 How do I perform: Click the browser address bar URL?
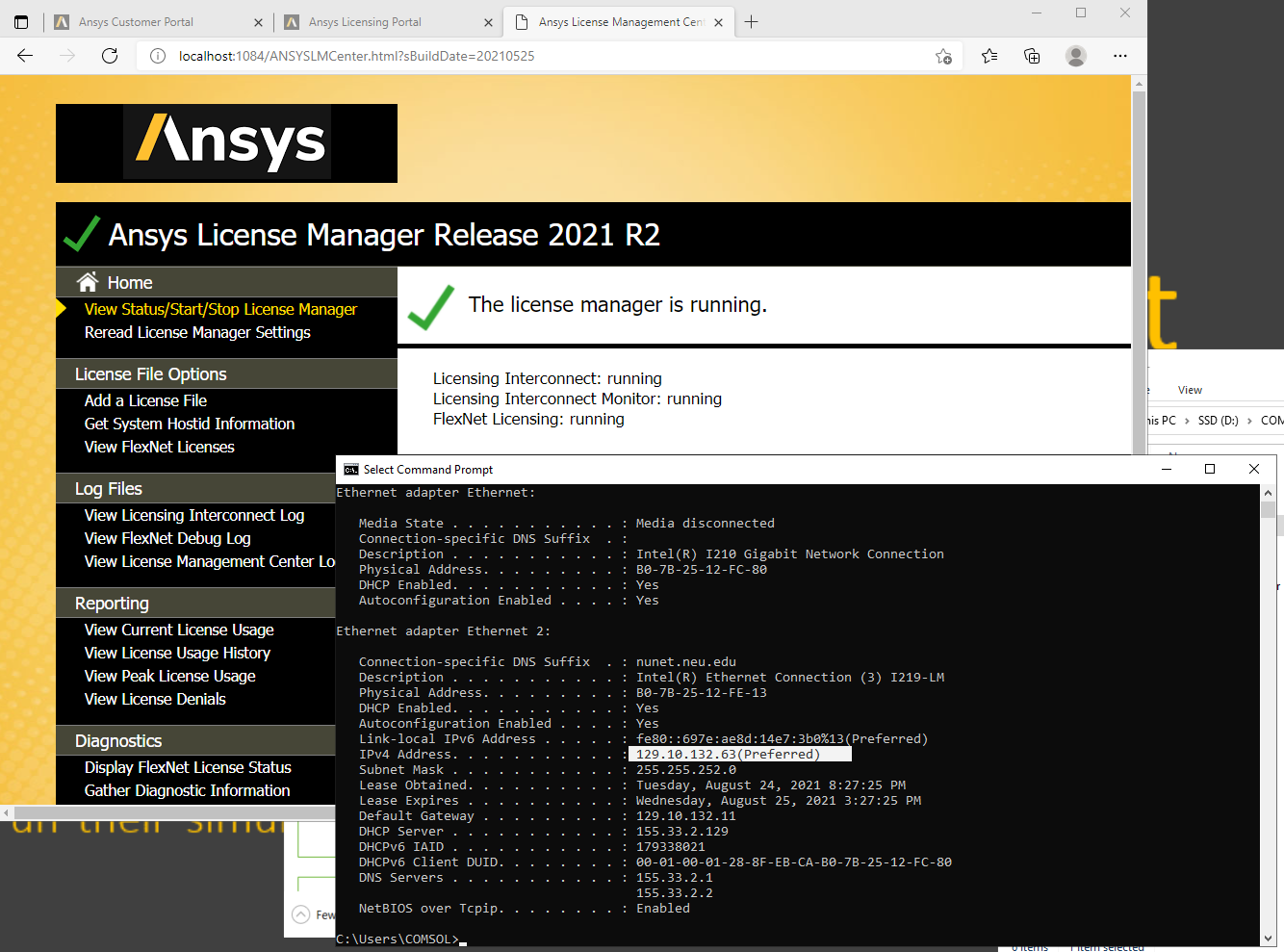click(x=356, y=56)
